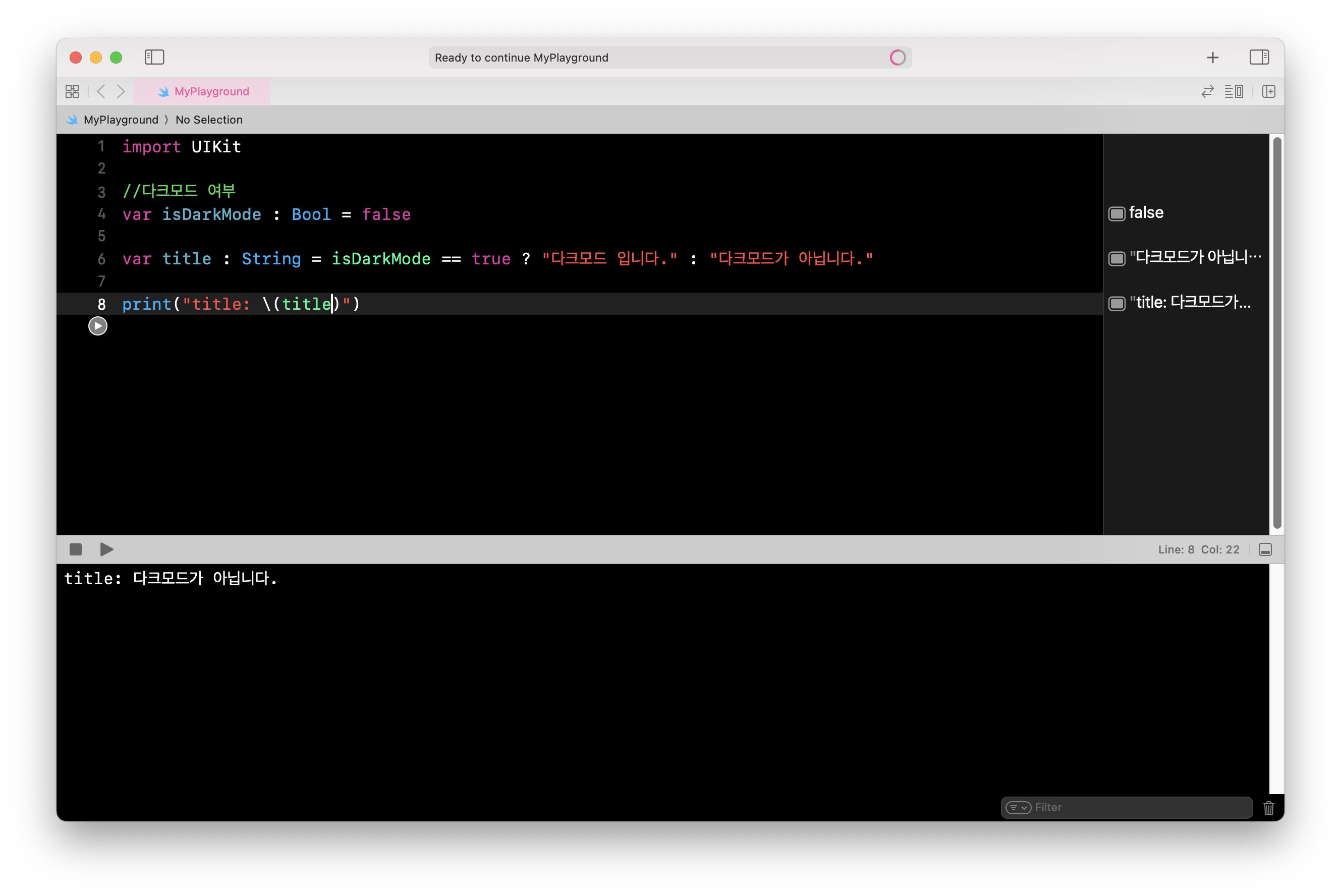Stop playground execution with square button

point(75,549)
